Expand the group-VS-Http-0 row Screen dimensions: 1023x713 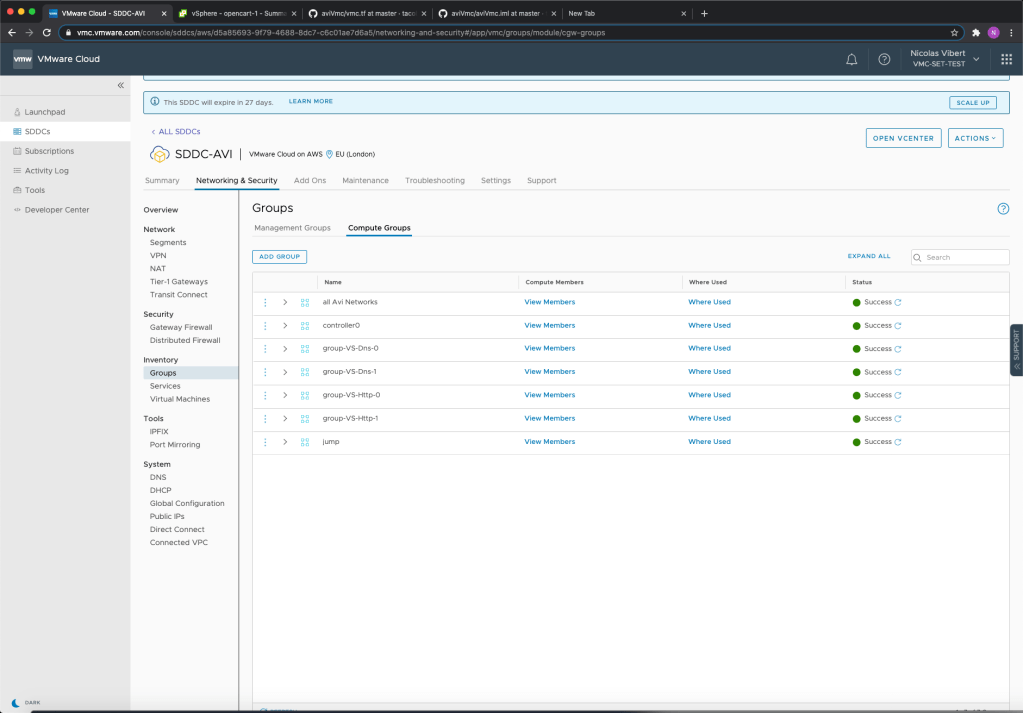(285, 395)
